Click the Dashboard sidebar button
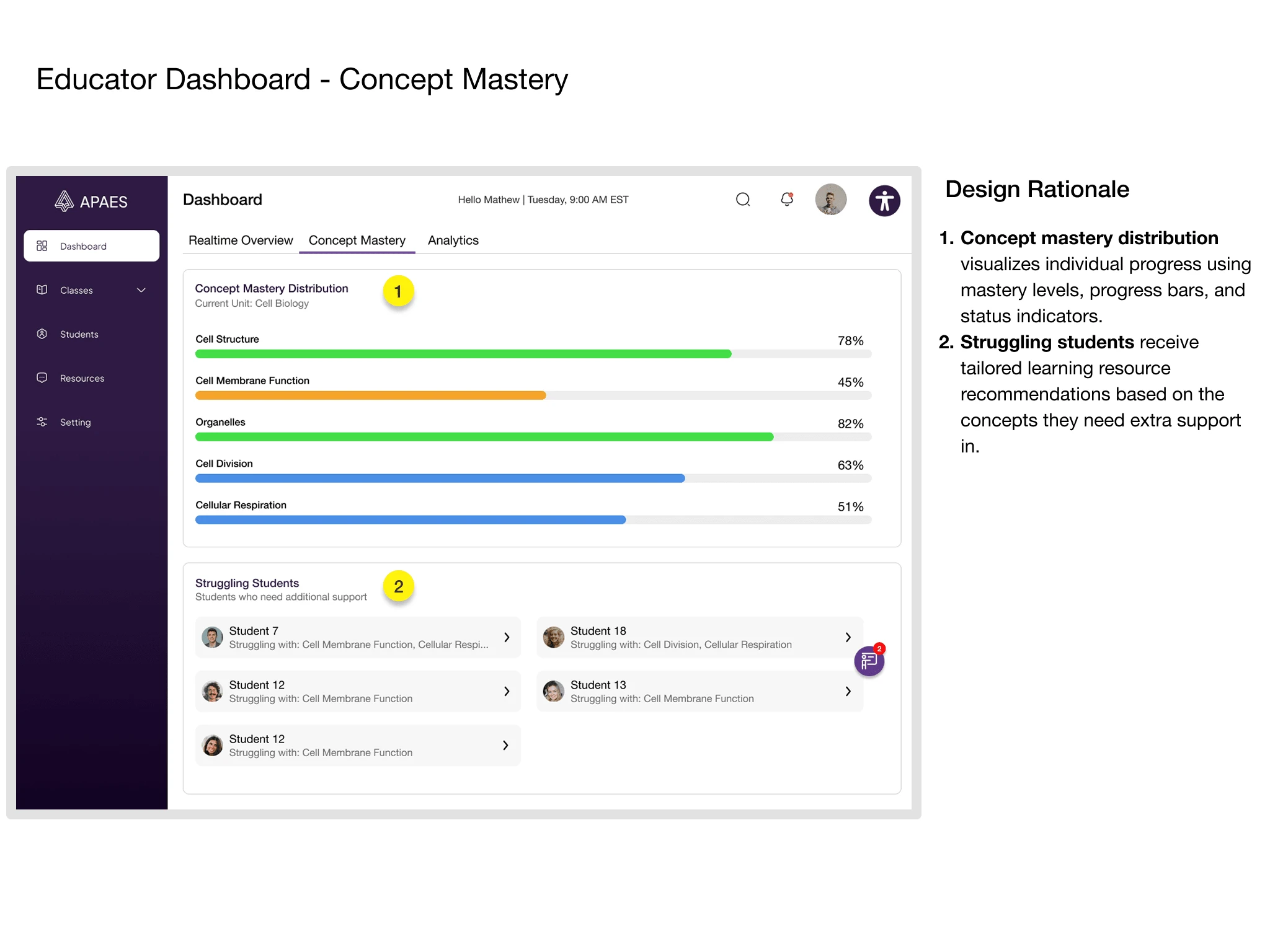This screenshot has width=1270, height=952. pos(92,246)
